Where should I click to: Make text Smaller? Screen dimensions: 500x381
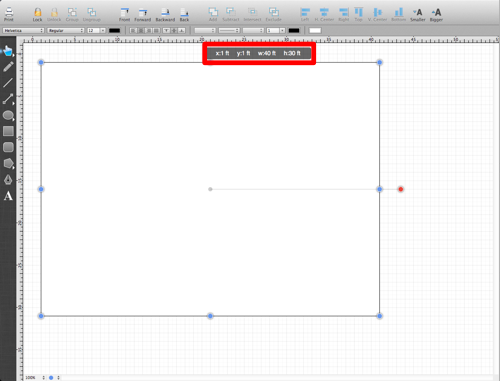[418, 14]
